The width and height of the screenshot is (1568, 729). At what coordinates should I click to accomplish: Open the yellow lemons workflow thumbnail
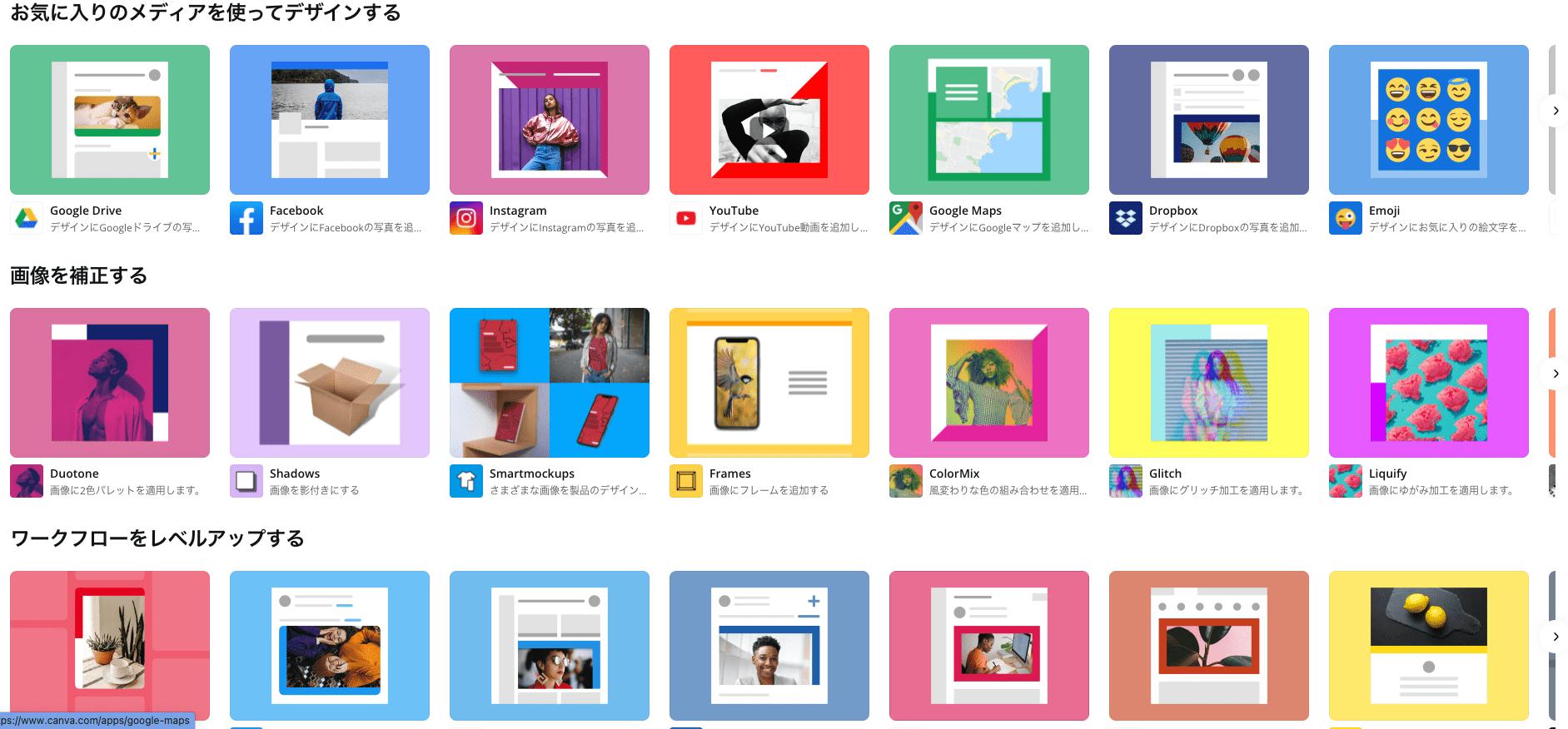(1428, 645)
